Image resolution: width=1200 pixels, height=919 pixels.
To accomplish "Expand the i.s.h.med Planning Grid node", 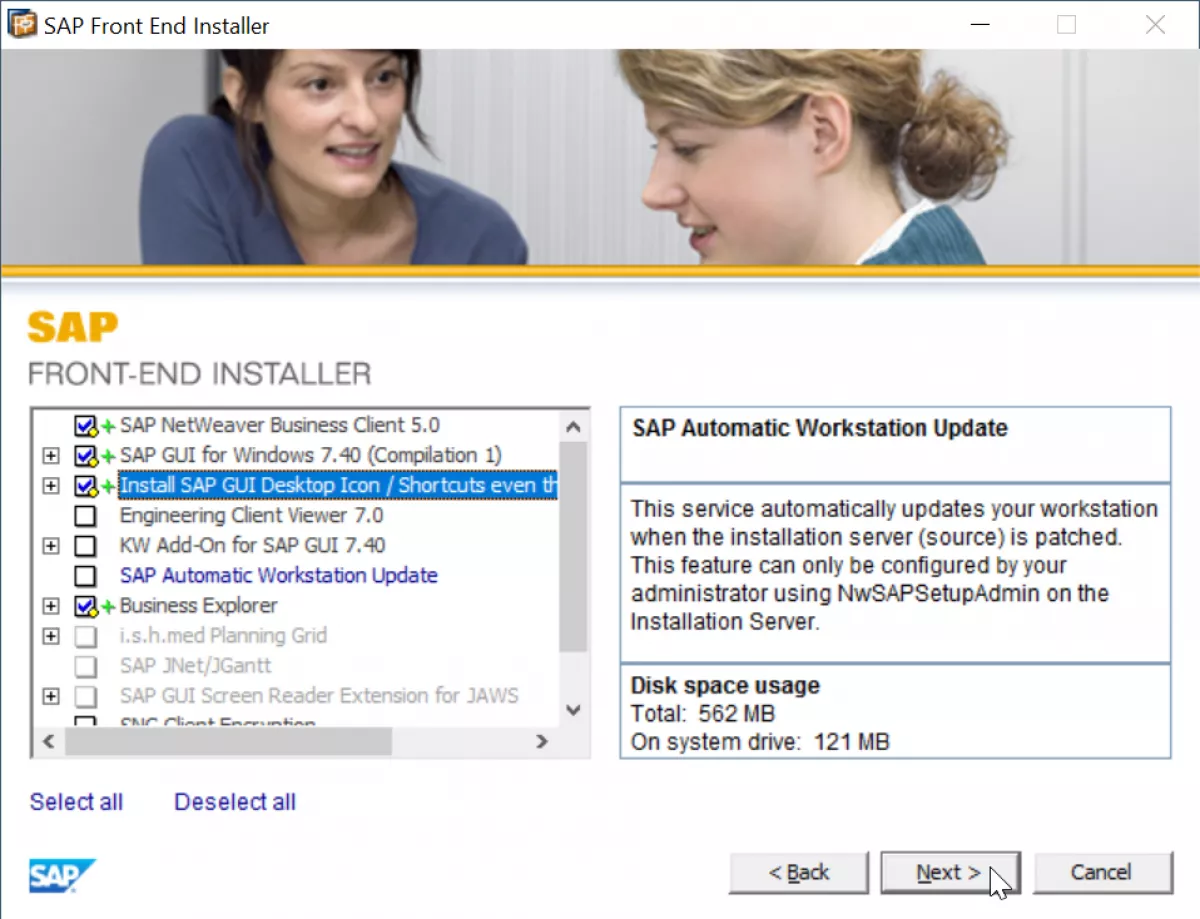I will coord(51,636).
